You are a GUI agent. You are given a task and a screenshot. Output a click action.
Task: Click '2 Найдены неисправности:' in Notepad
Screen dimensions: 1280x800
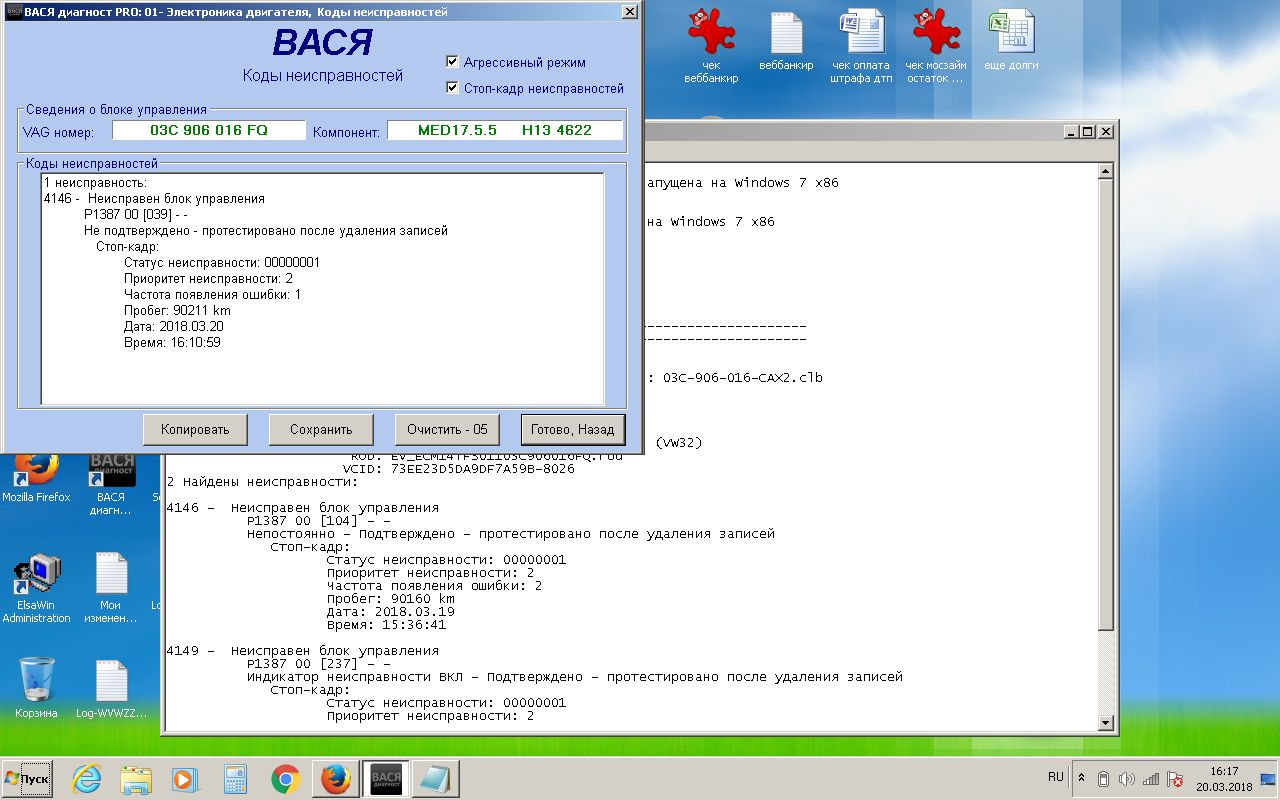click(262, 482)
